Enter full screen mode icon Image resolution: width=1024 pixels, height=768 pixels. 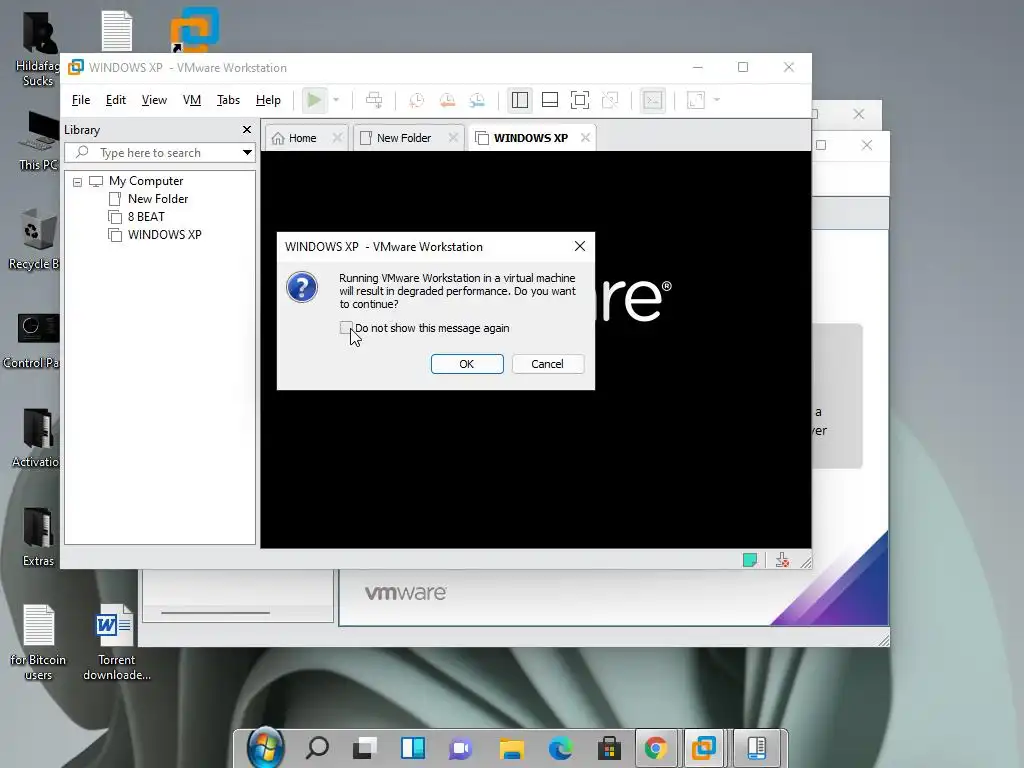click(579, 100)
